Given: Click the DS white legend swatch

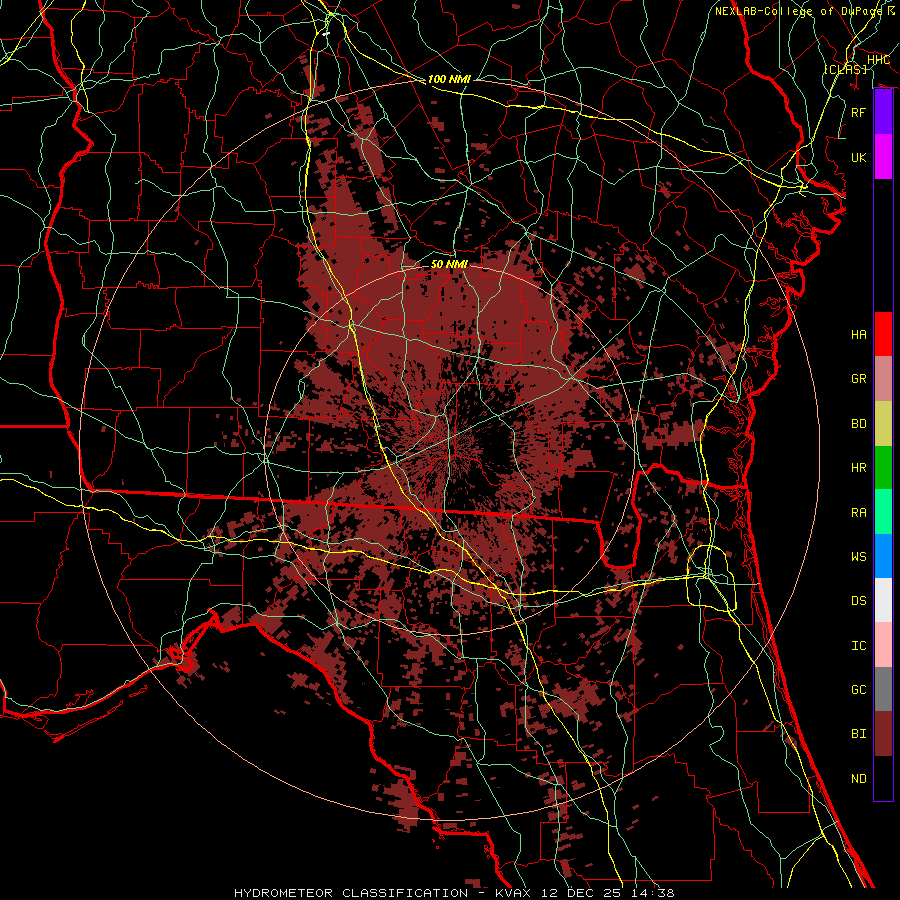Looking at the screenshot, I should pos(883,600).
